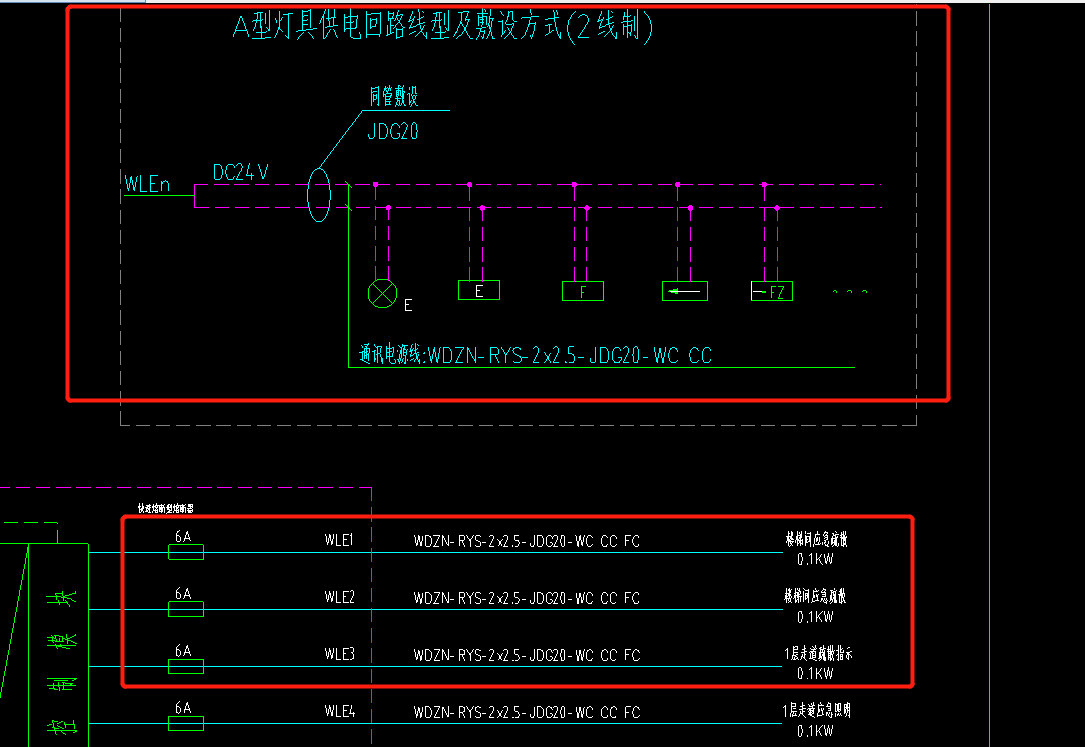Click the 0.1KW value on WLE3 row
This screenshot has height=747, width=1085.
[x=815, y=674]
